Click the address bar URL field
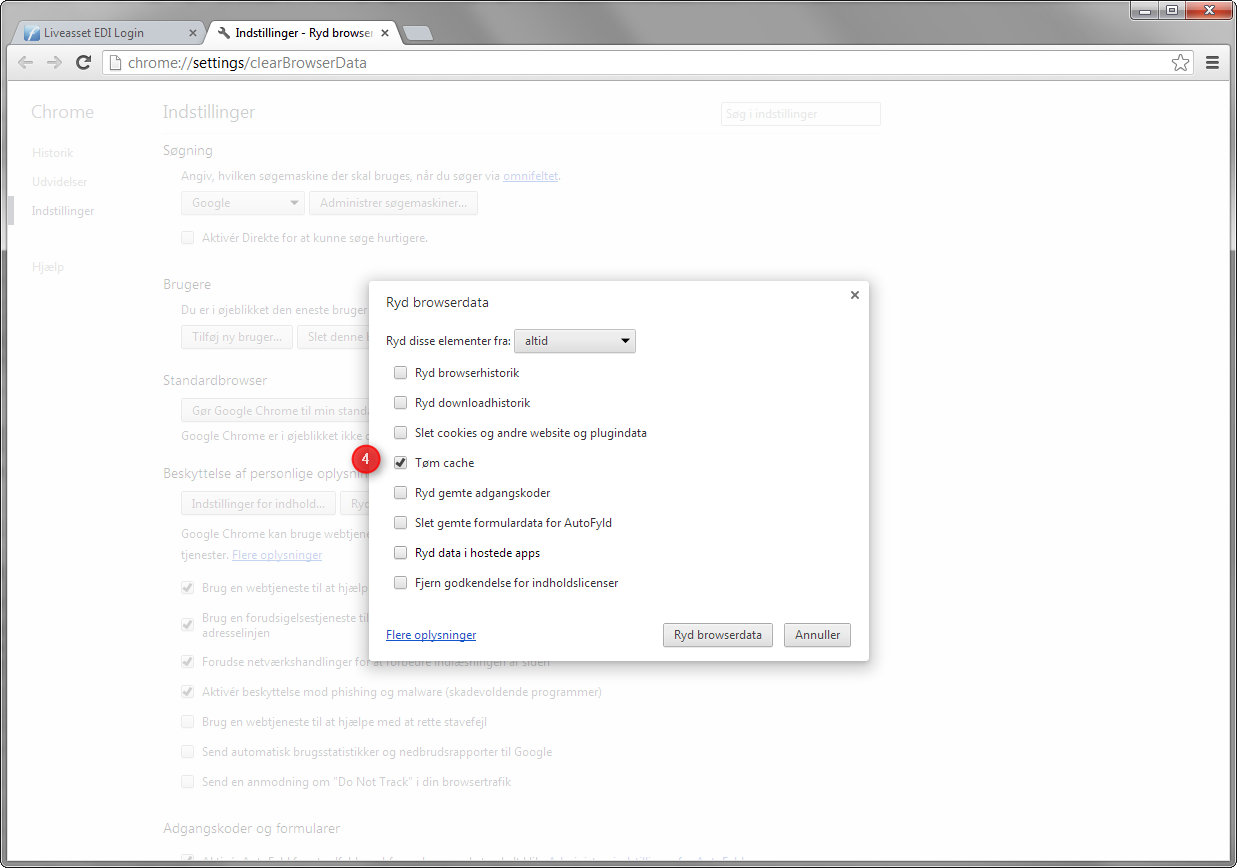The width and height of the screenshot is (1237, 868). (x=640, y=63)
